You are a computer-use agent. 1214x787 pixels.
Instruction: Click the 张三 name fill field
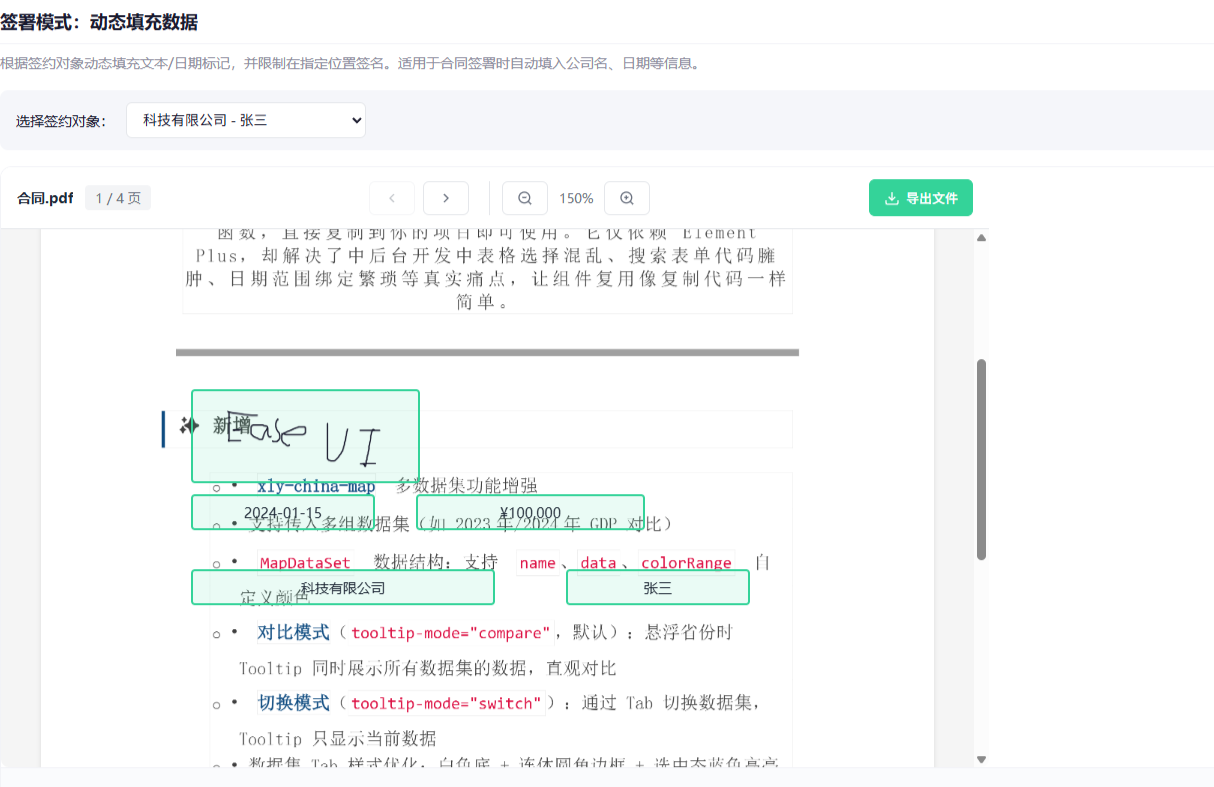click(x=657, y=587)
